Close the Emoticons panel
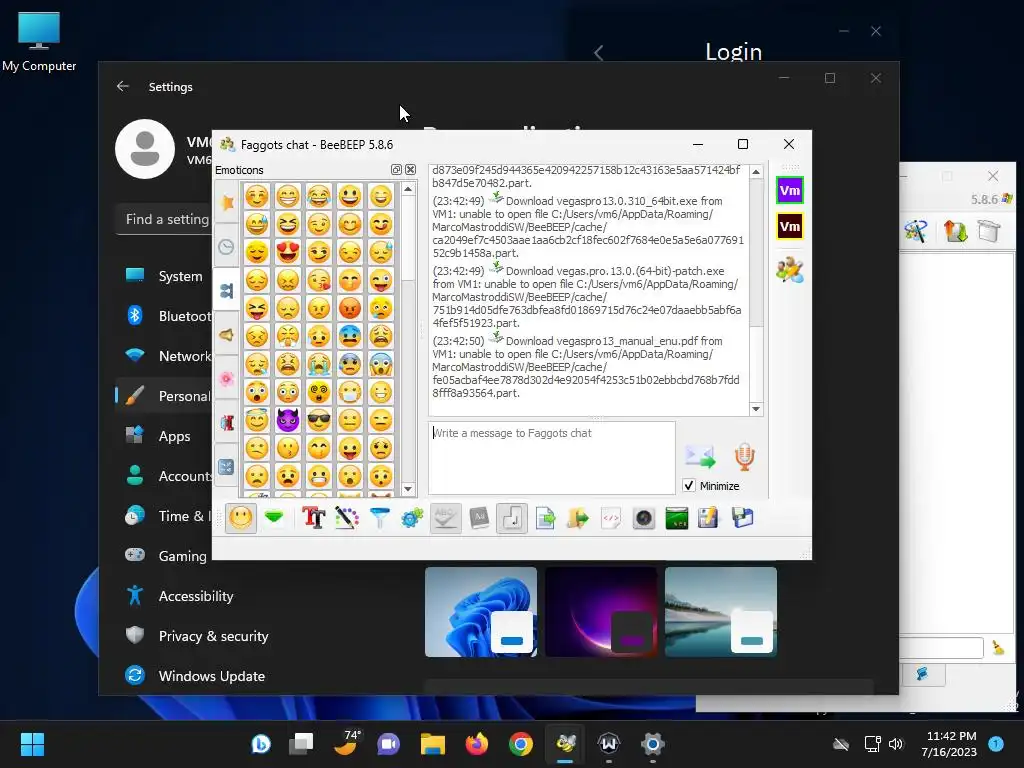 [x=411, y=170]
